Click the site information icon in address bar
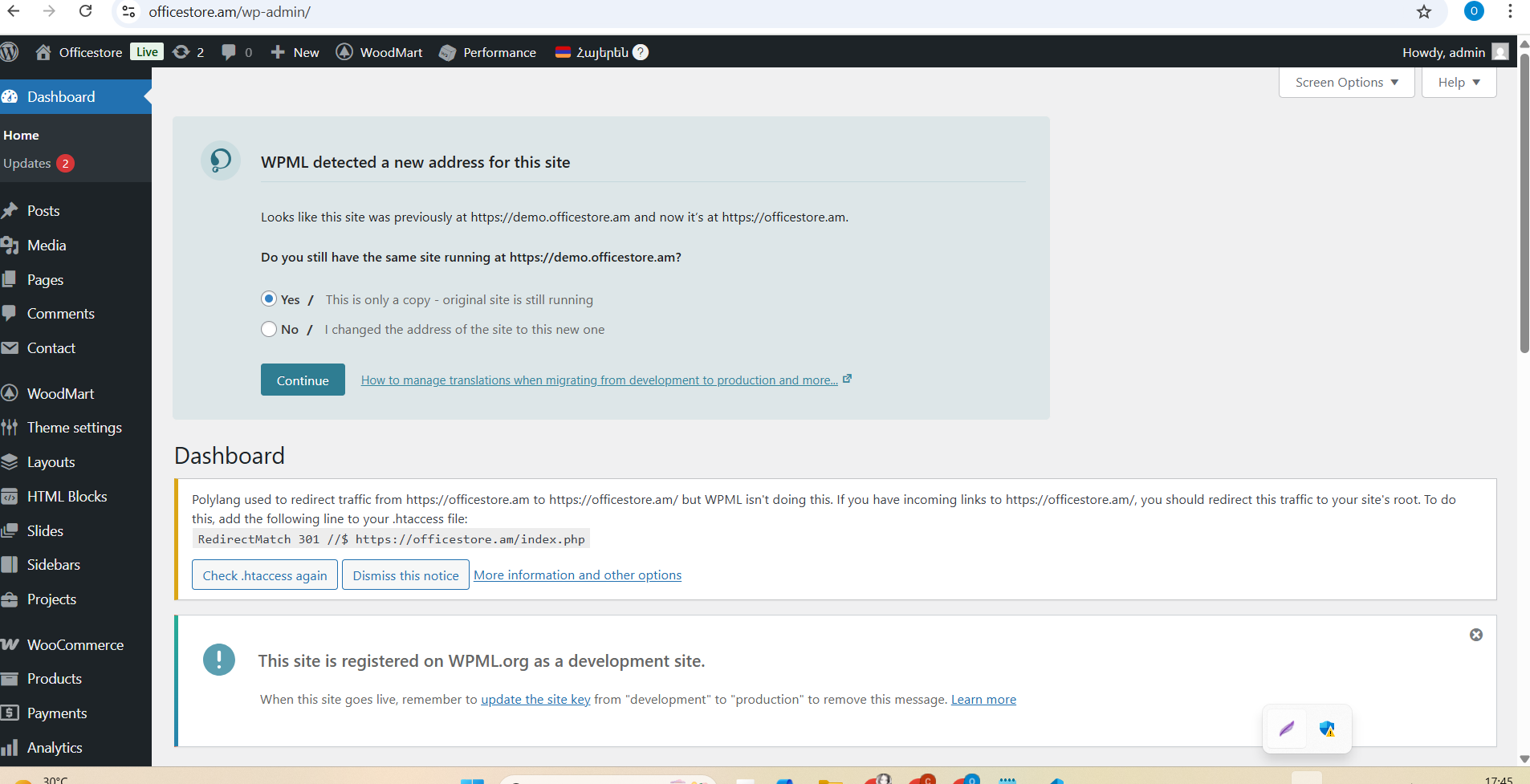This screenshot has height=784, width=1530. [x=128, y=12]
